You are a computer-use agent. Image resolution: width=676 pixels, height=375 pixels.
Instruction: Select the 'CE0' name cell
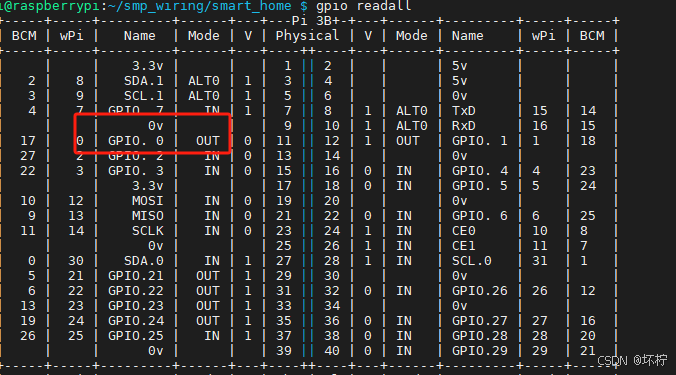[x=463, y=231]
